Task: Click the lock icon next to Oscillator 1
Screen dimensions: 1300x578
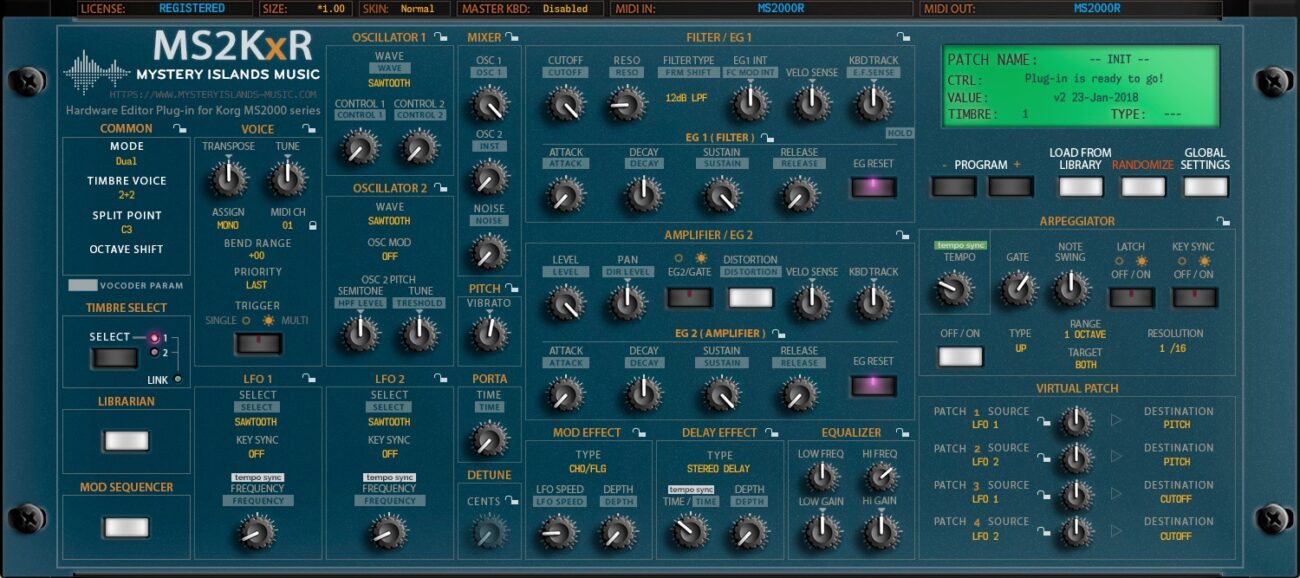Action: 440,38
